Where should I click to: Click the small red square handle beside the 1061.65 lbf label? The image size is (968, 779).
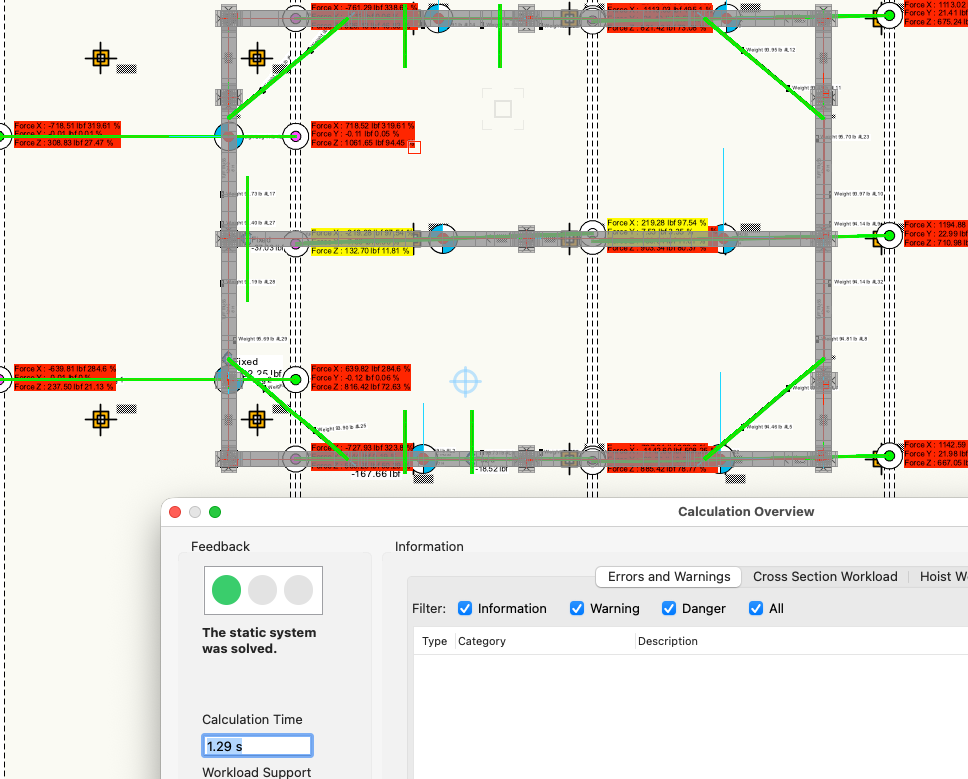[414, 147]
